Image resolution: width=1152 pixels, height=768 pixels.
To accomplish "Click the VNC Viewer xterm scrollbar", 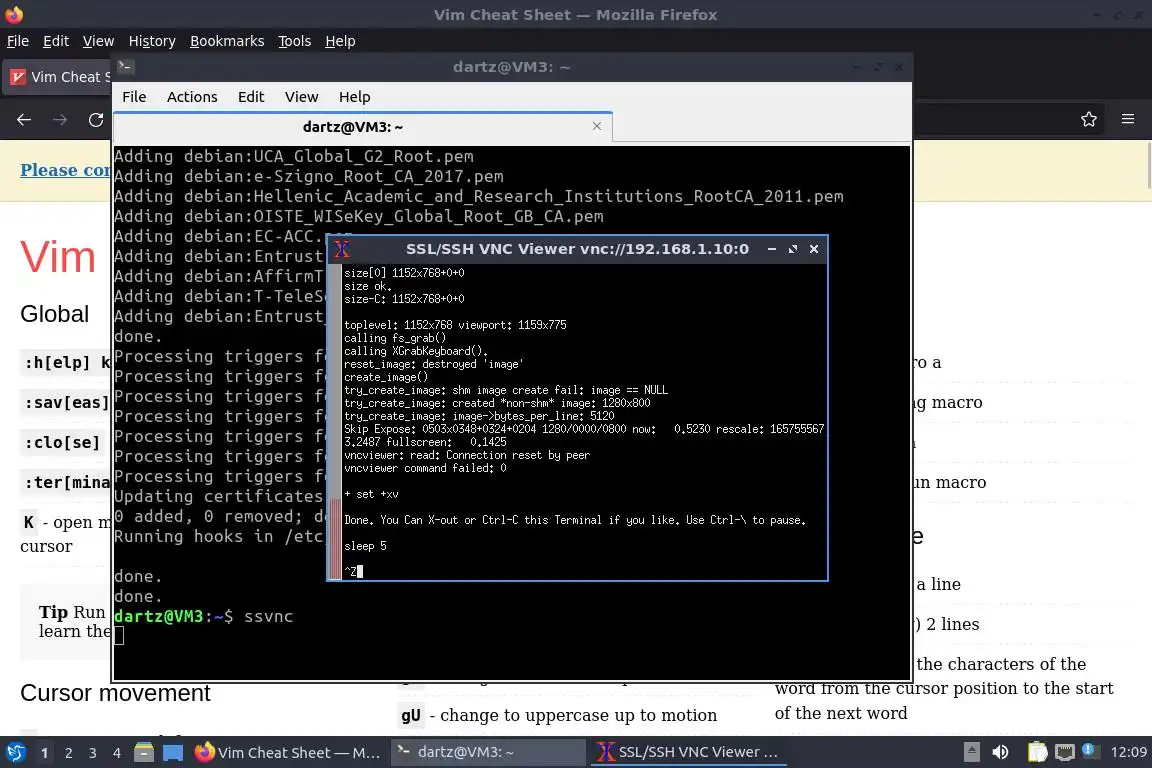I will 335,422.
